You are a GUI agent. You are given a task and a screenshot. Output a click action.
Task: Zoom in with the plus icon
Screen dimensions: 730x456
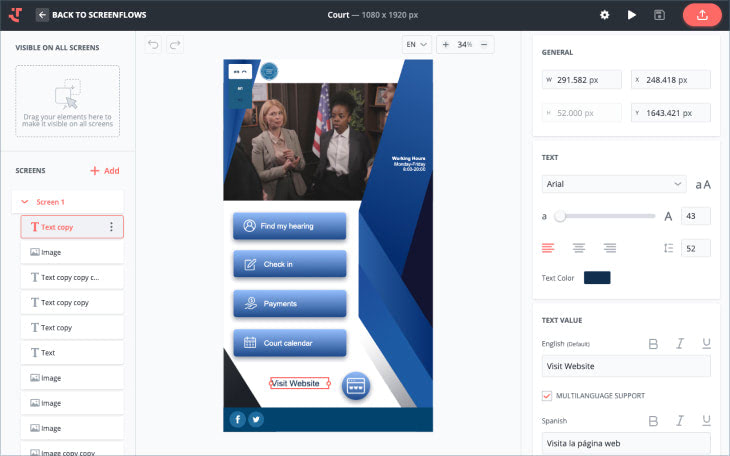(446, 44)
